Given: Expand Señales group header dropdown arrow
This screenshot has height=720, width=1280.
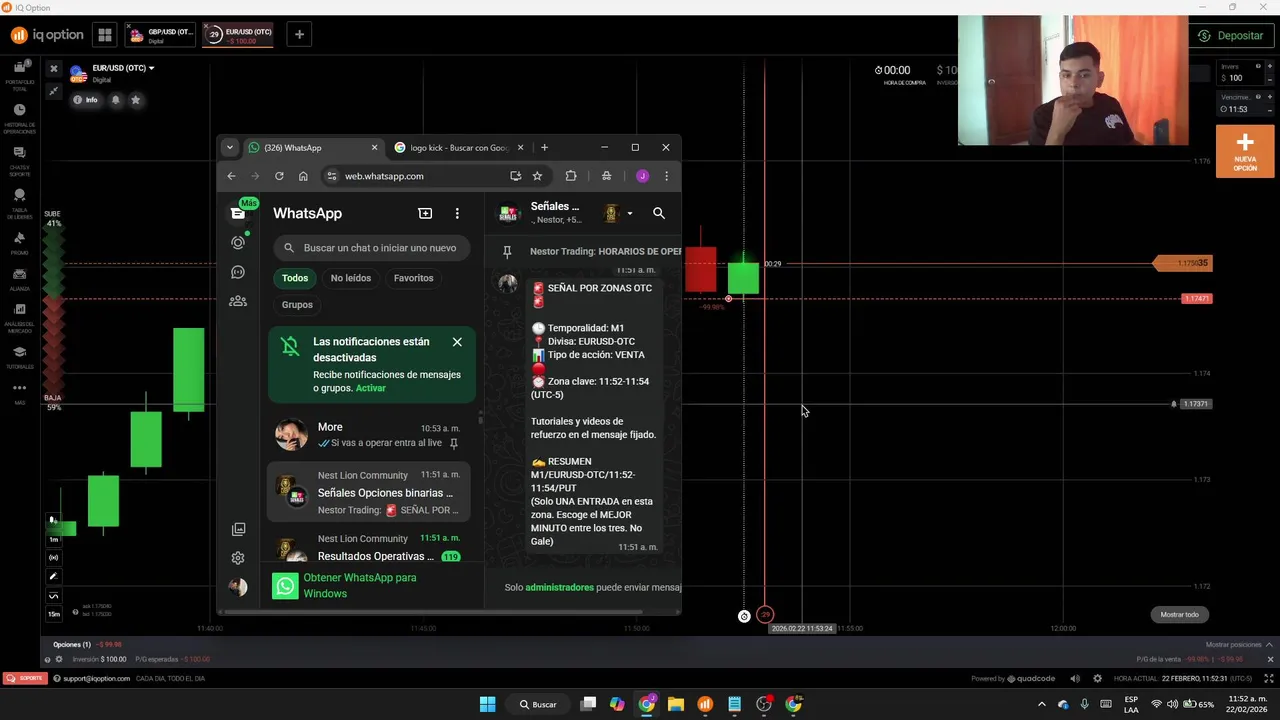Looking at the screenshot, I should coord(629,213).
